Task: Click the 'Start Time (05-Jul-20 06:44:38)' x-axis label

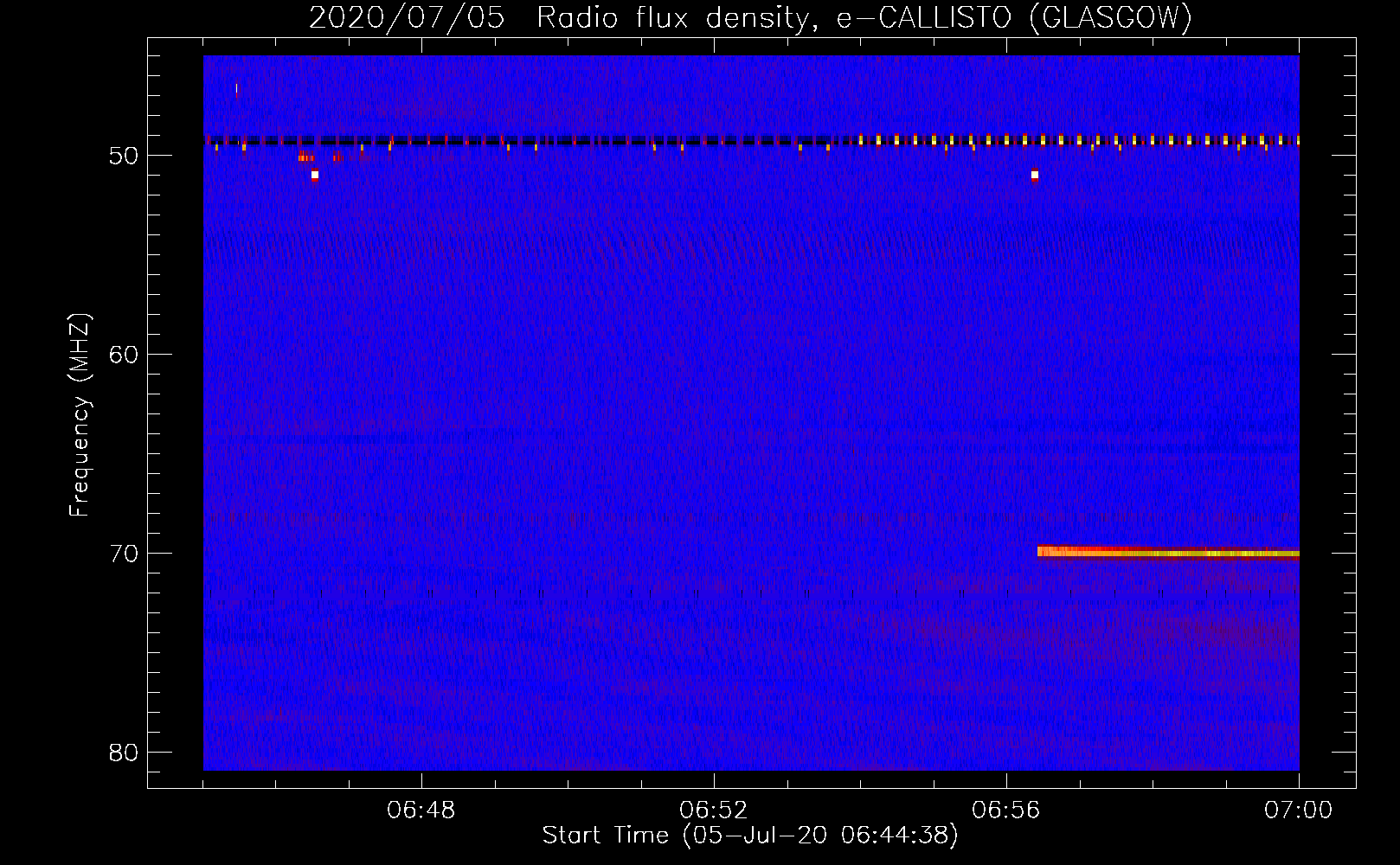Action: 750,836
